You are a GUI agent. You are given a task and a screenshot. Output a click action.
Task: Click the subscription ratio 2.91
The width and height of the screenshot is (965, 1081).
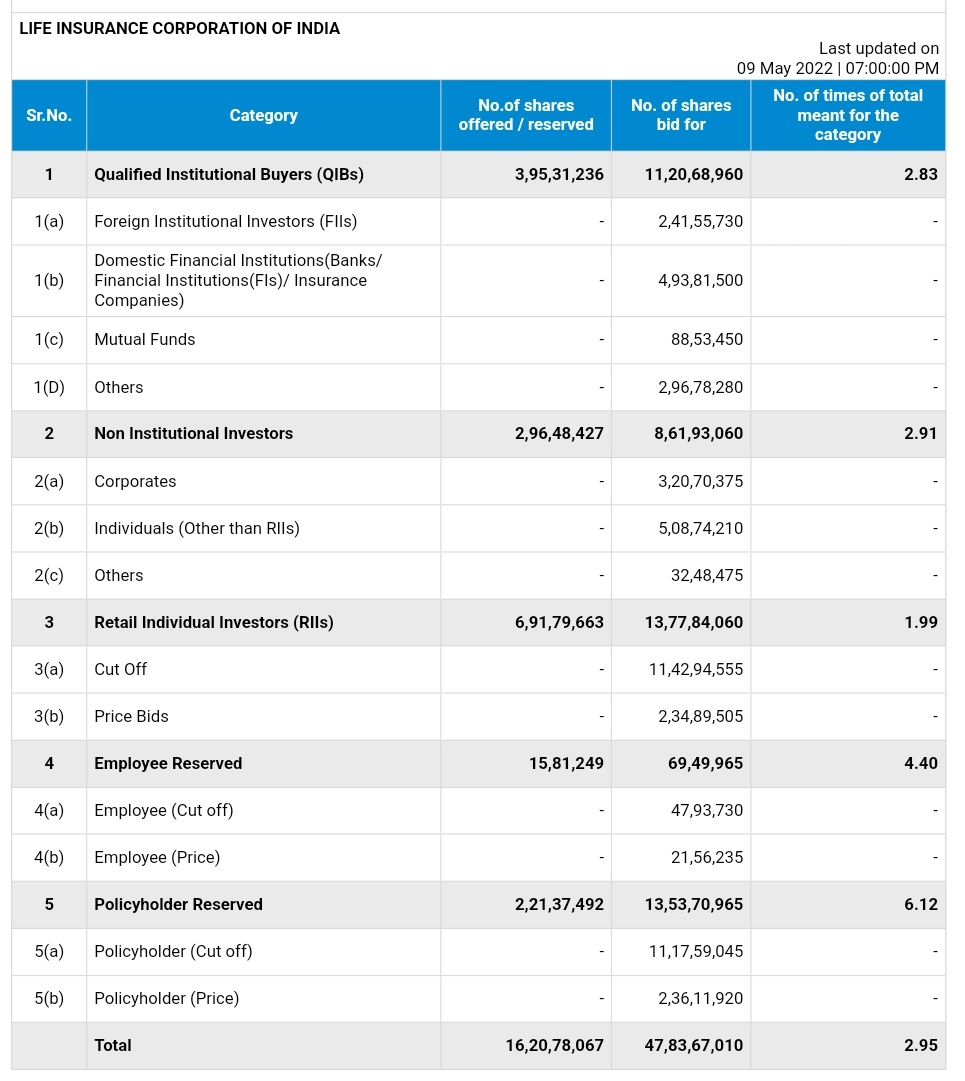pos(921,434)
